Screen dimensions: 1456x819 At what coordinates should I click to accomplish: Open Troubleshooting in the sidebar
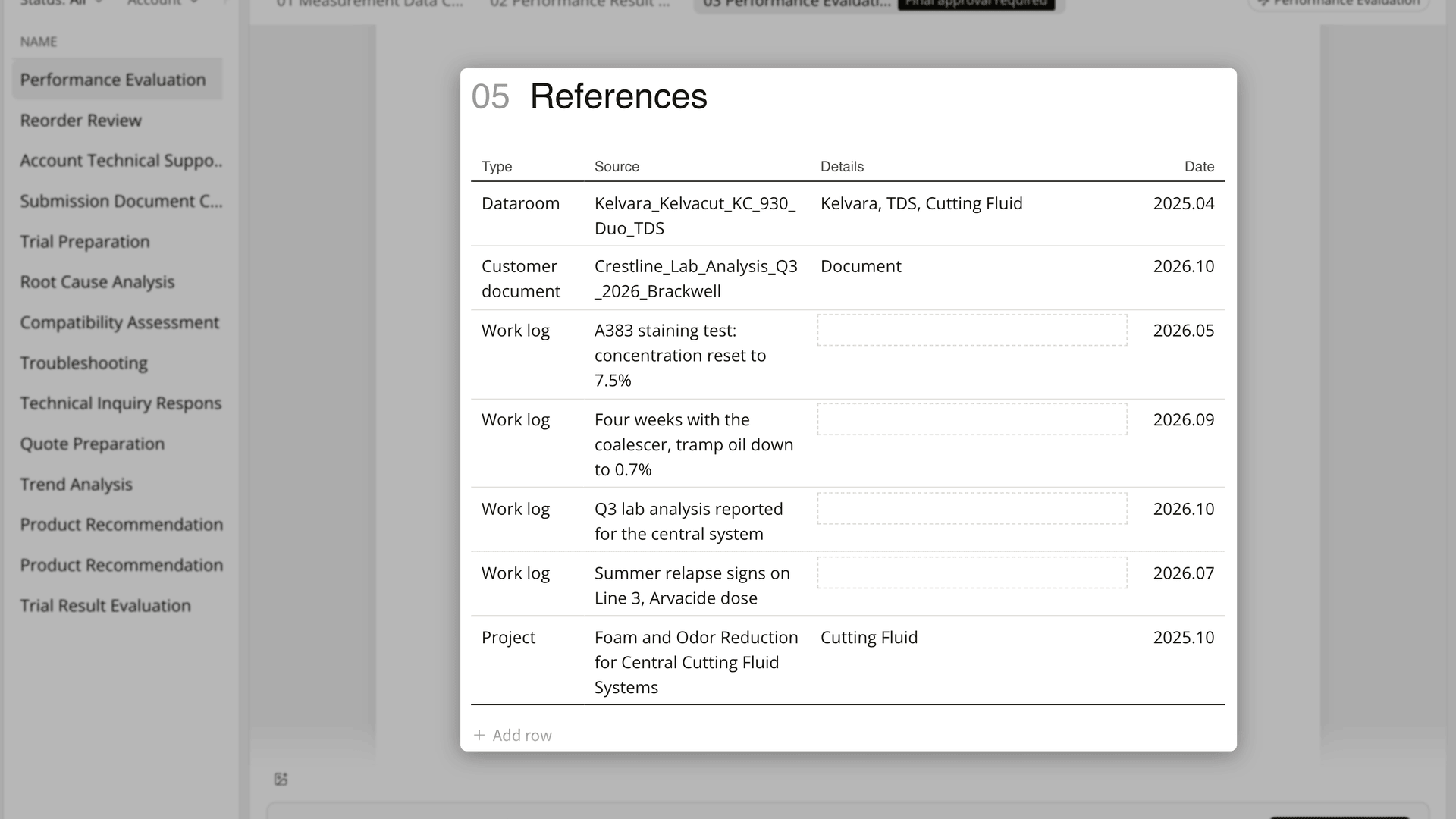83,362
